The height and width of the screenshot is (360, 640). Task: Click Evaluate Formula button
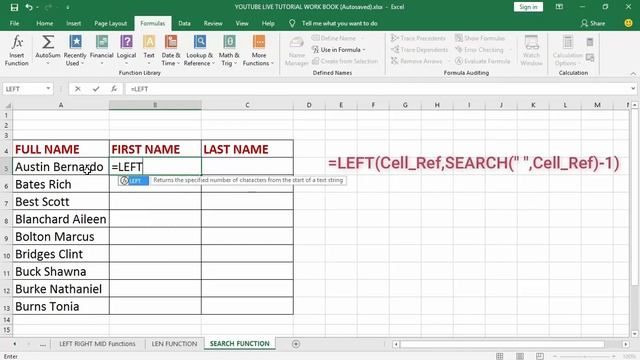pyautogui.click(x=483, y=61)
